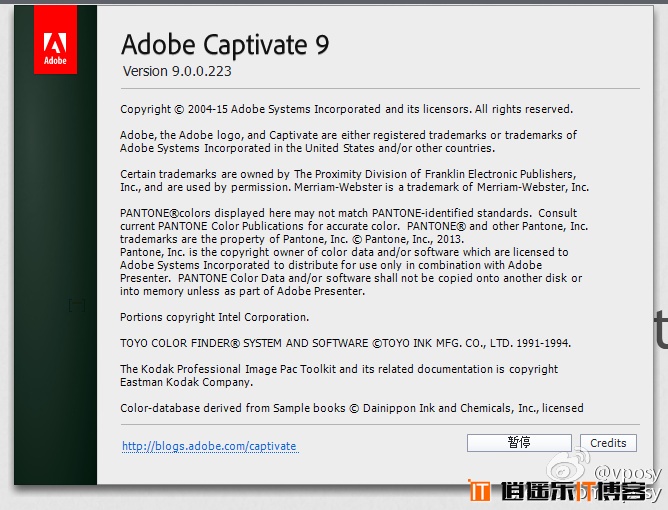Image resolution: width=668 pixels, height=510 pixels.
Task: Click the Portions copyright Intel Corporation line
Action: coord(214,317)
